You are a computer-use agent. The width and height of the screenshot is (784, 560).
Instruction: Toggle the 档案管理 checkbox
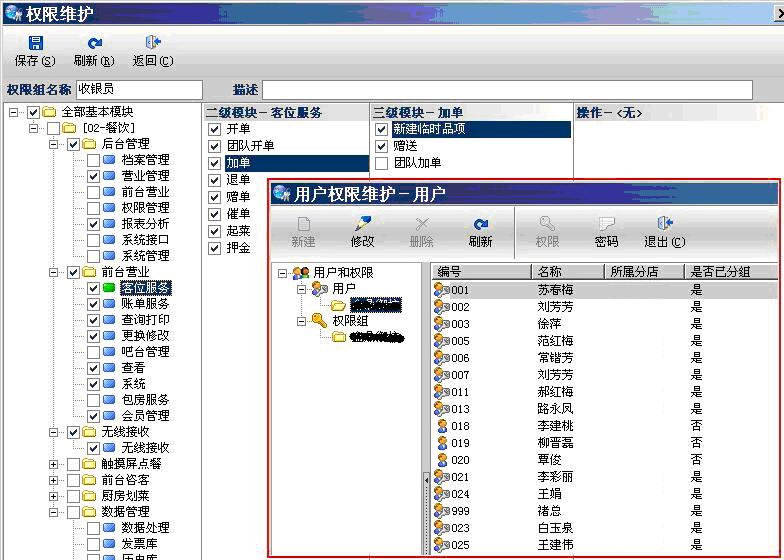(x=93, y=160)
